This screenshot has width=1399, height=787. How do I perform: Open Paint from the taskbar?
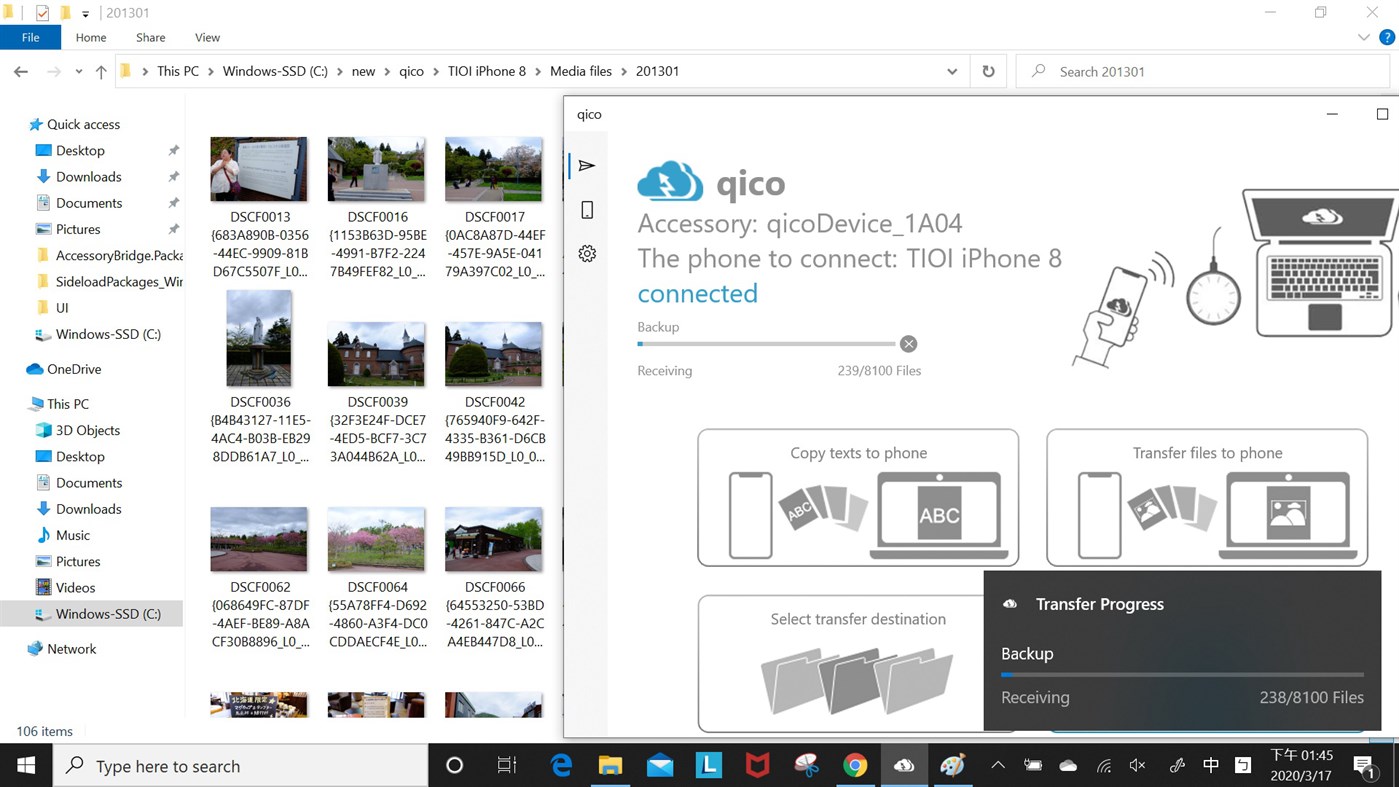(951, 765)
